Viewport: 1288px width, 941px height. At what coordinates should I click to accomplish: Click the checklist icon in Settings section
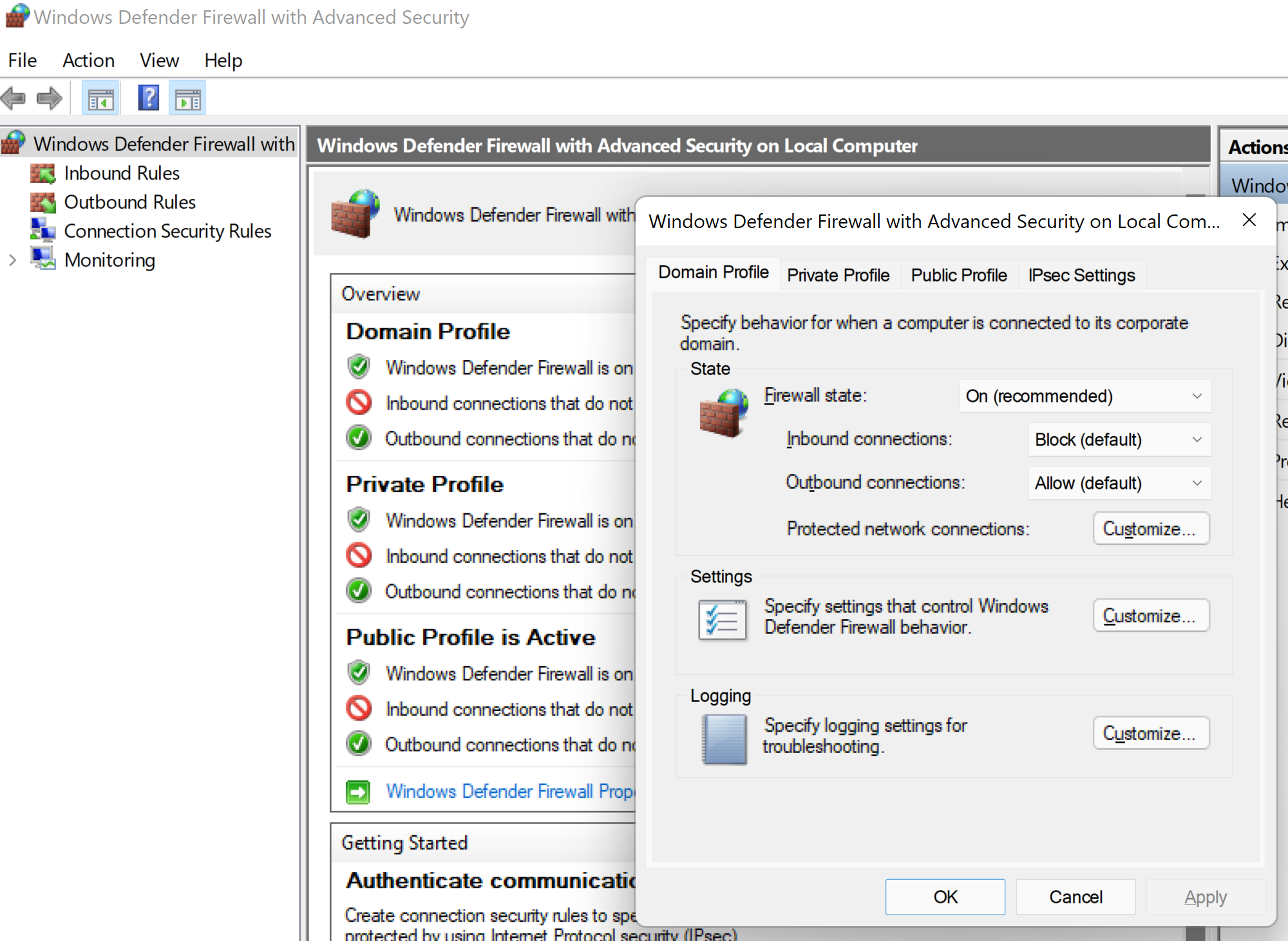pyautogui.click(x=723, y=620)
